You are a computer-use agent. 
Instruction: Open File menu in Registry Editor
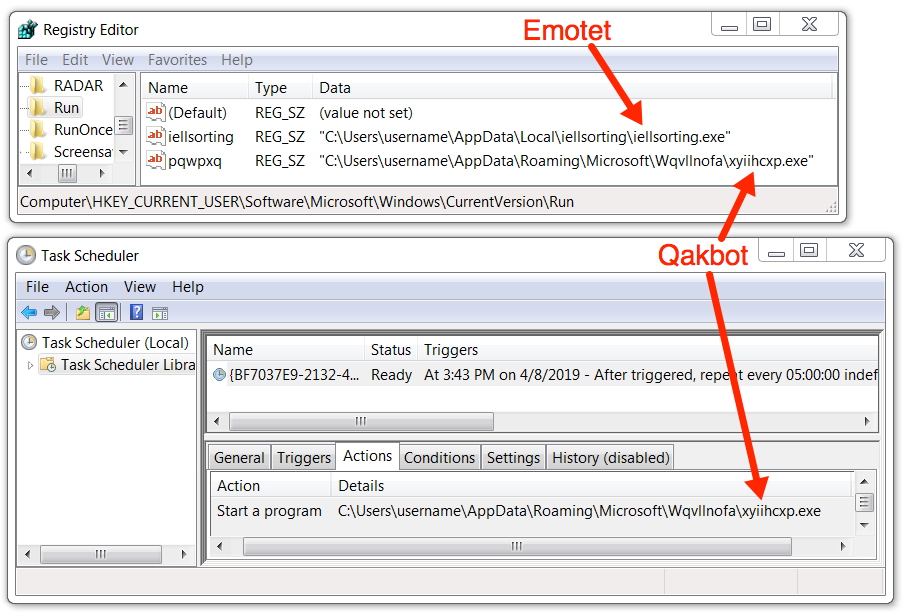point(36,60)
